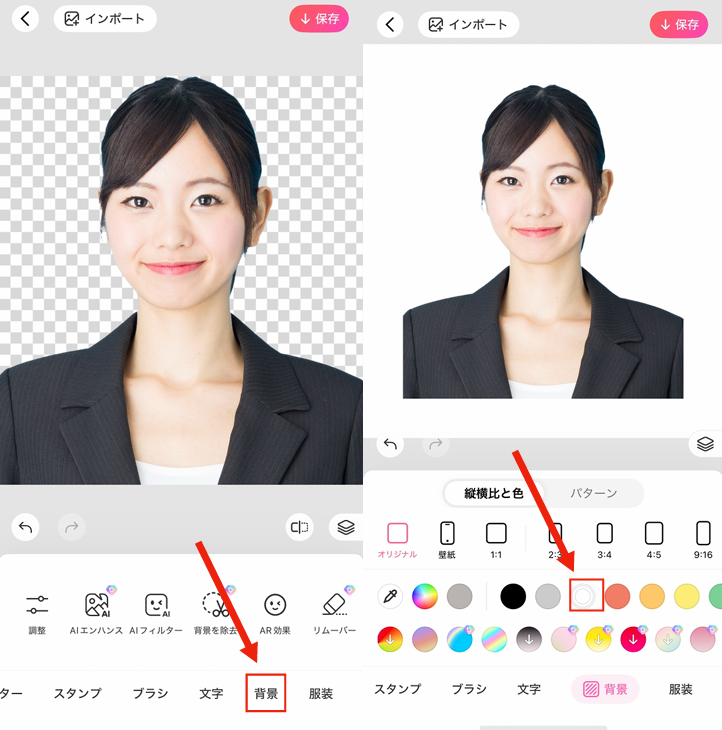Choose the 1:1 aspect ratio

pos(496,540)
